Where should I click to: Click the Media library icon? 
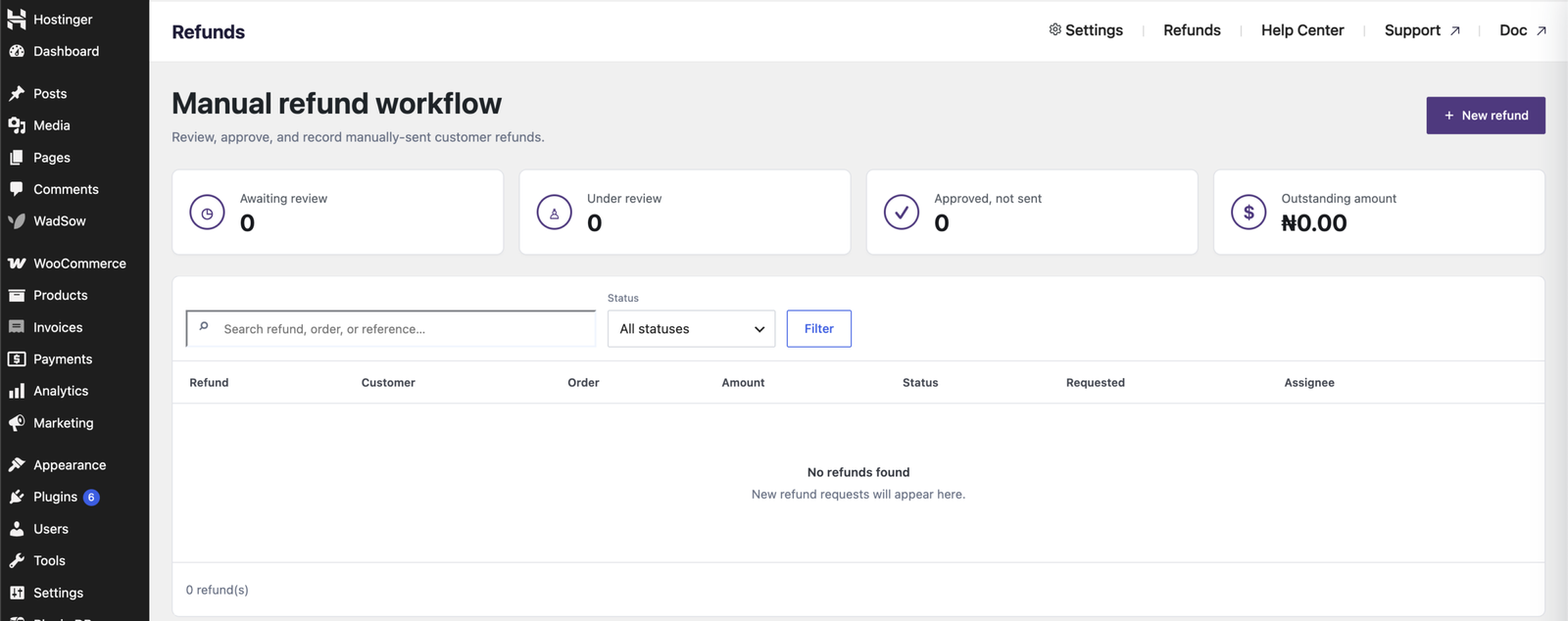pos(17,125)
